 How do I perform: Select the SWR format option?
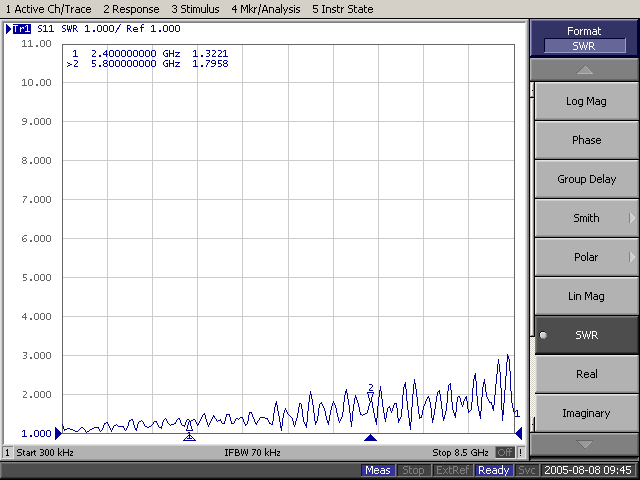coord(586,335)
